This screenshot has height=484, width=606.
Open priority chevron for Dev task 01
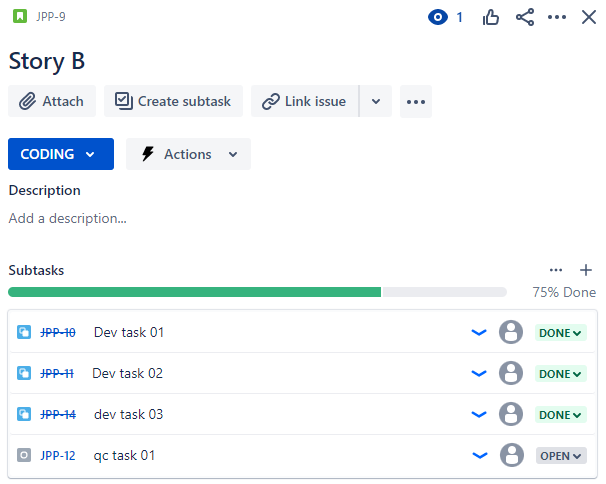(479, 332)
